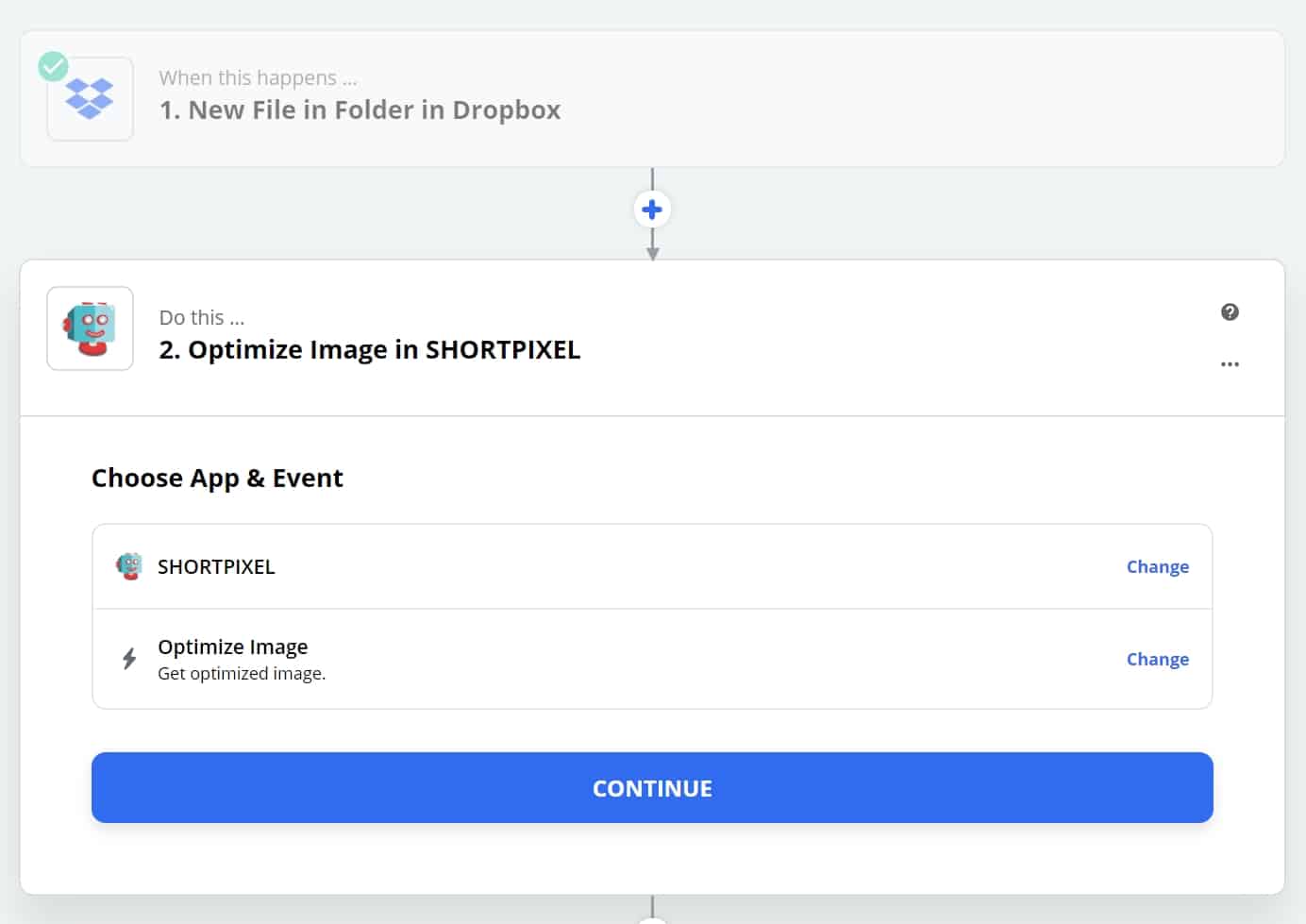Add a step using the blue plus button
Screen dimensions: 1306x924
click(x=652, y=210)
